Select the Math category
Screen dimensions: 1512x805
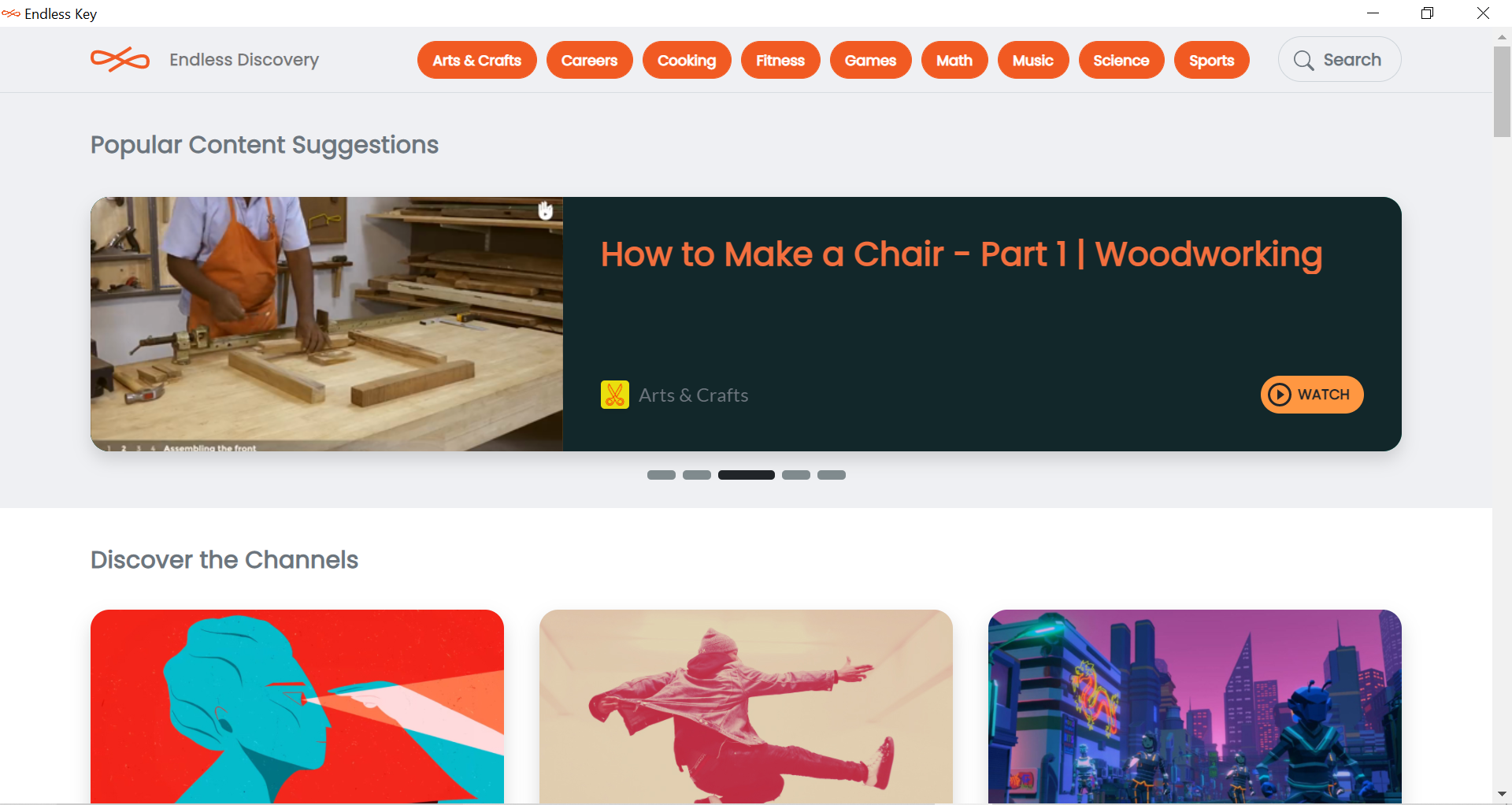coord(954,60)
